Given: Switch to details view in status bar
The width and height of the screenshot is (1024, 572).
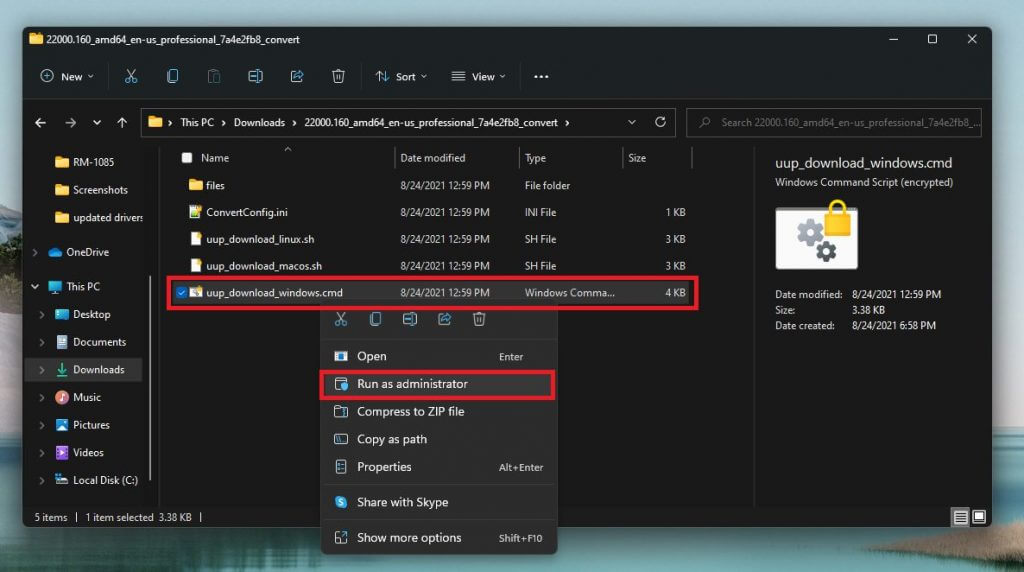Looking at the screenshot, I should click(960, 517).
